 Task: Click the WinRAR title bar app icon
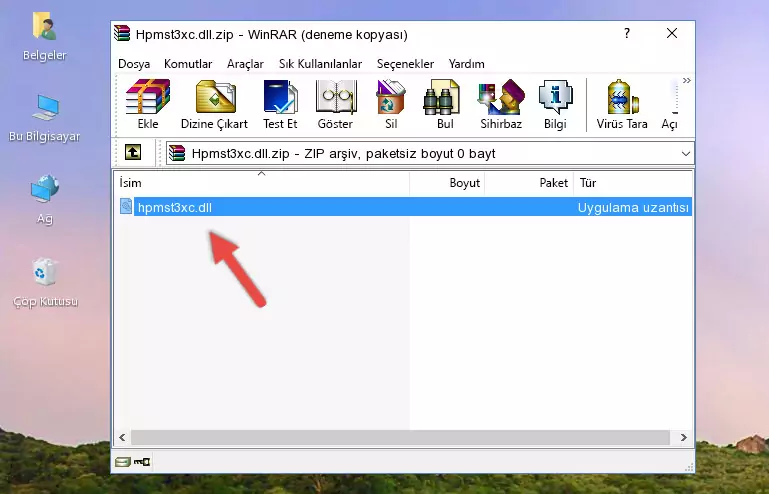122,33
